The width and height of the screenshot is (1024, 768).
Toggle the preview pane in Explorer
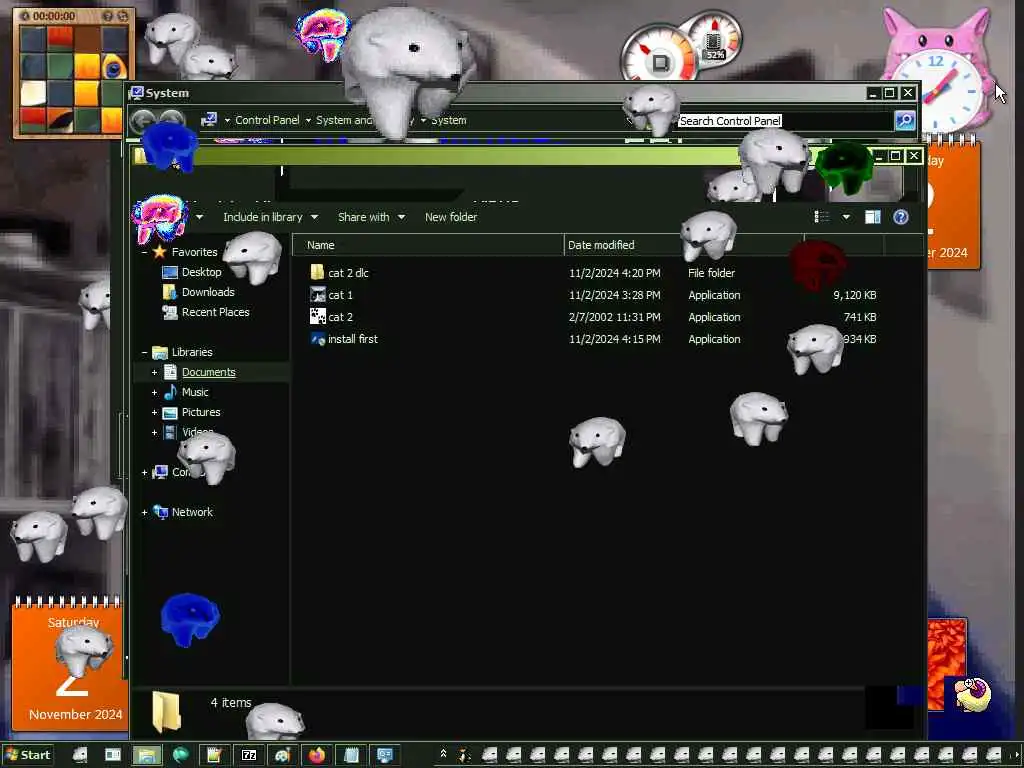pos(872,217)
